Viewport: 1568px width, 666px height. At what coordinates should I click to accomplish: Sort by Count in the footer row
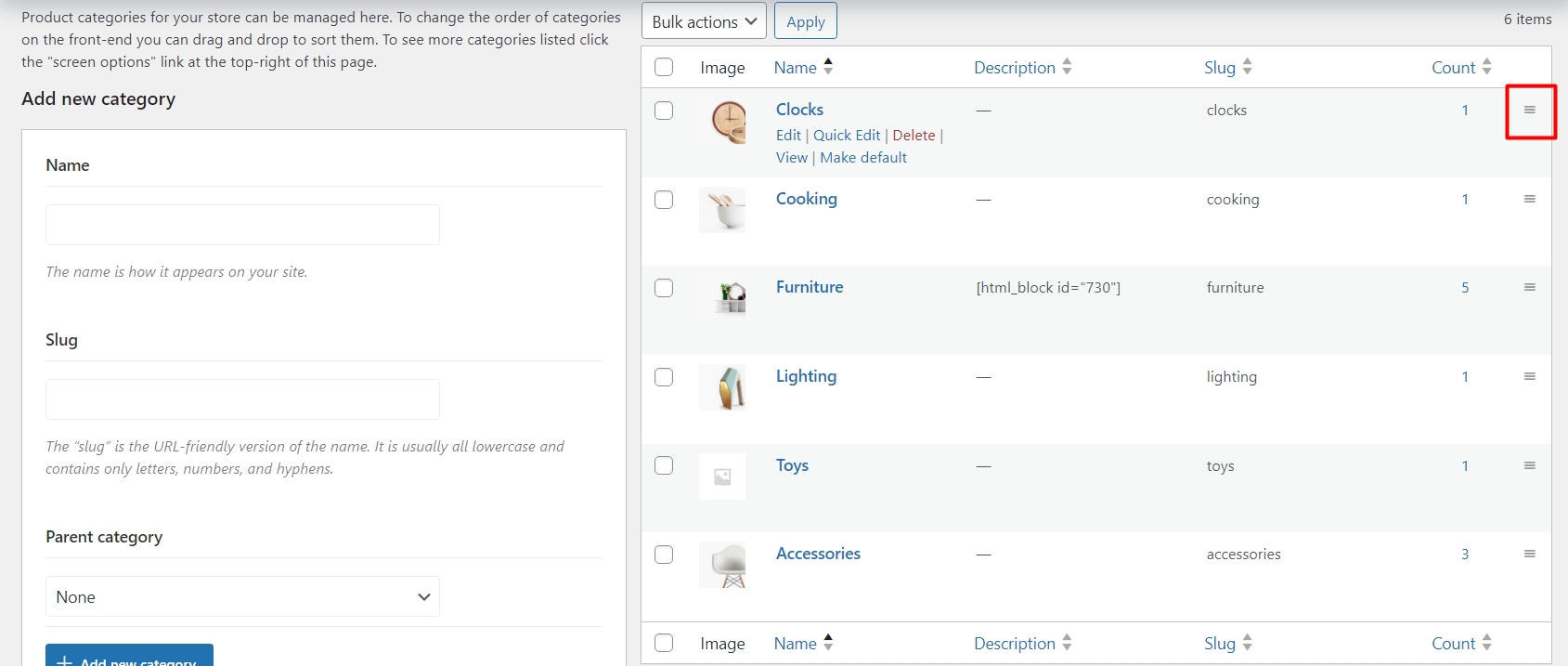pos(1462,643)
